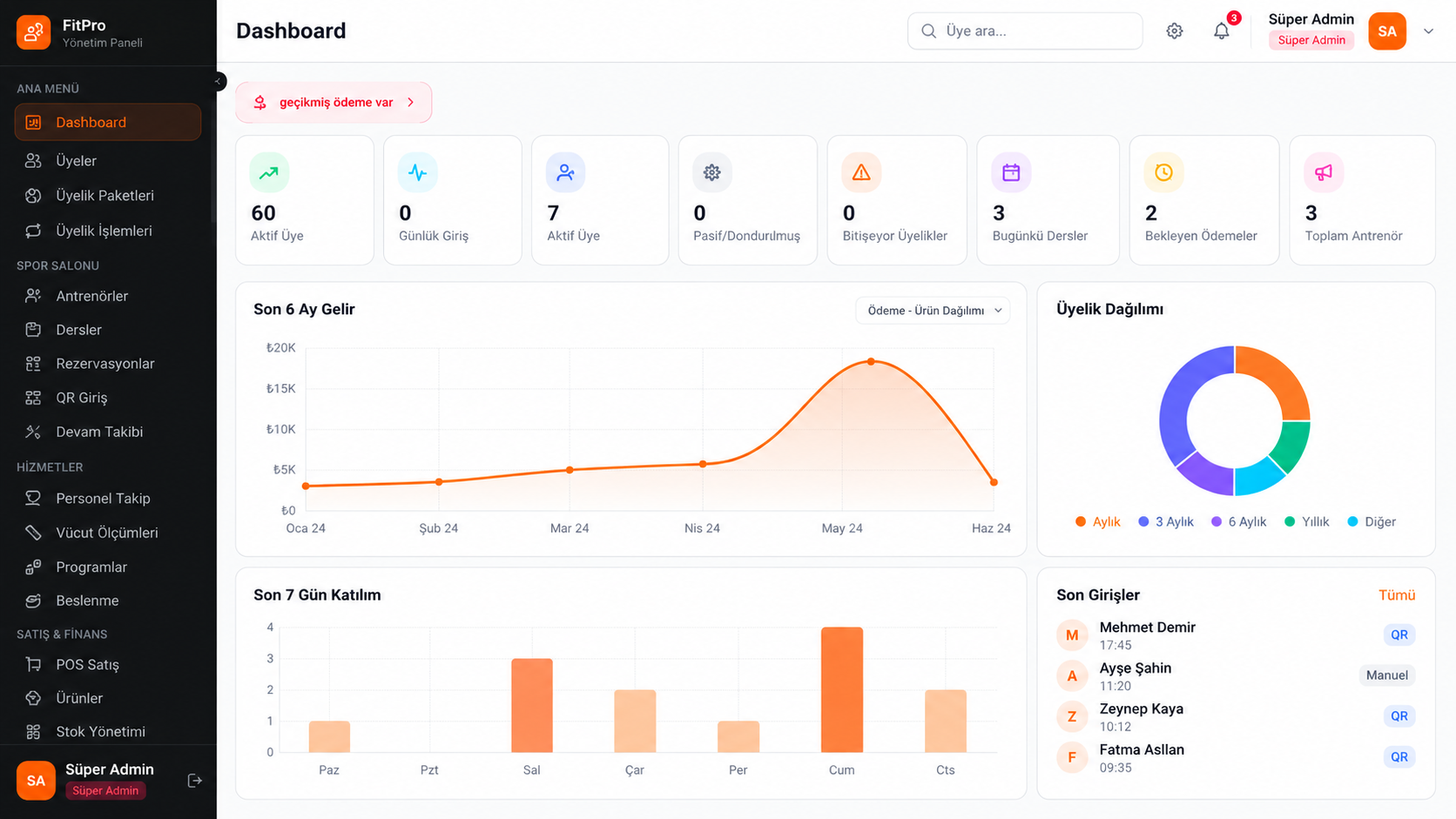This screenshot has height=819, width=1456.
Task: Collapse the sidebar with the arrow button
Action: tap(218, 82)
